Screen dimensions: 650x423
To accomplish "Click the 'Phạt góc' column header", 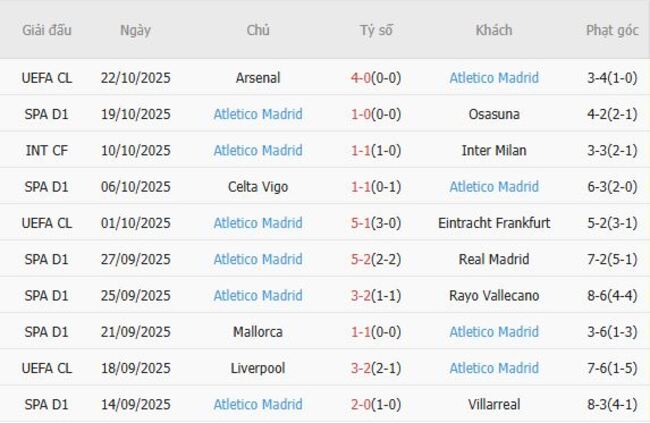I will point(612,30).
